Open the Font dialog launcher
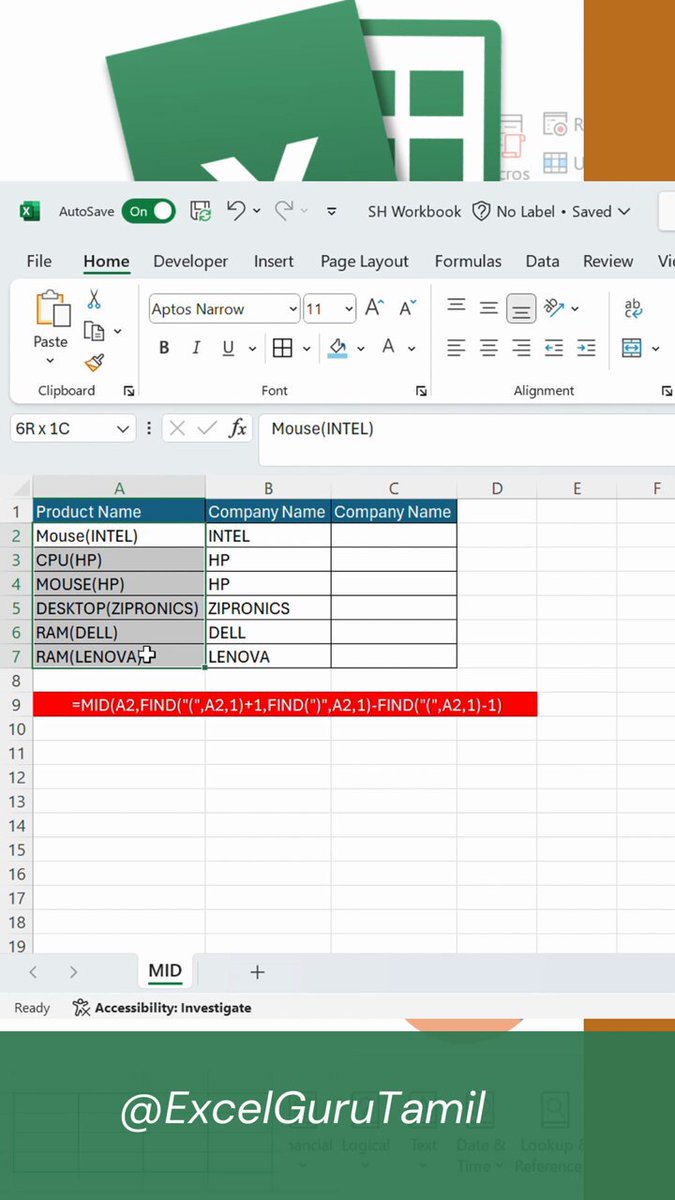Screen dimensions: 675x1200 pos(421,391)
